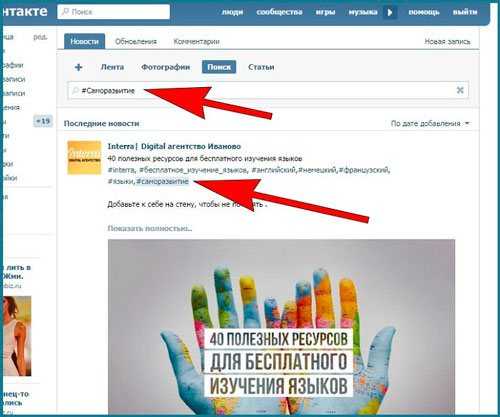The image size is (500, 417).
Task: Open the По дате добавления sort dropdown
Action: point(430,124)
